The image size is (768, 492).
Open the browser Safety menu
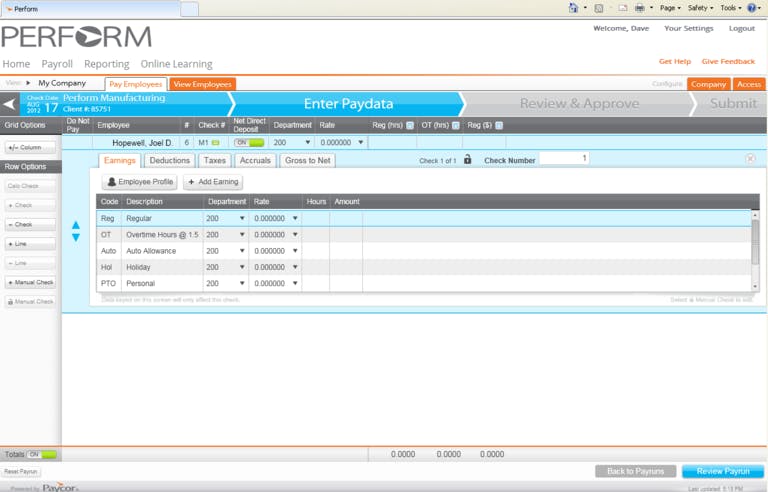click(x=700, y=8)
